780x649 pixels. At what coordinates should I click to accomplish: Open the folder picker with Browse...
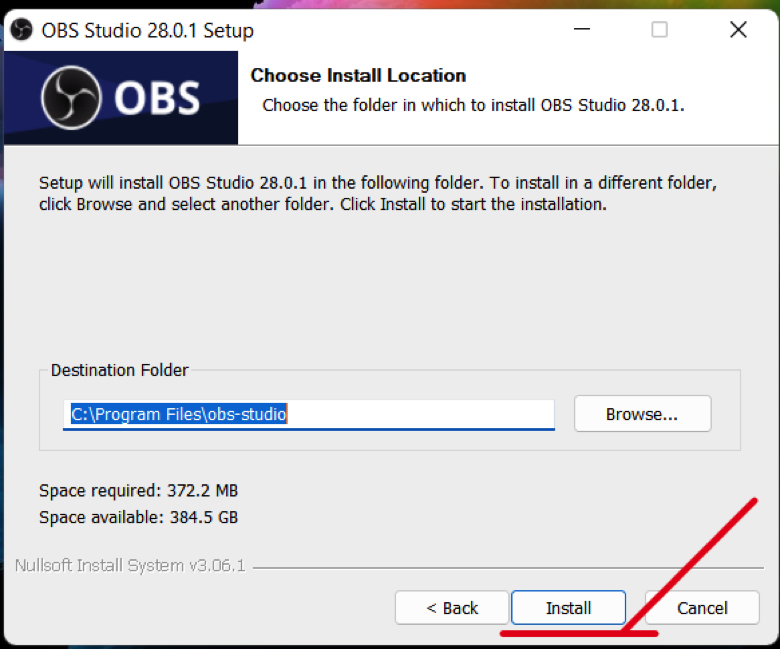click(642, 414)
